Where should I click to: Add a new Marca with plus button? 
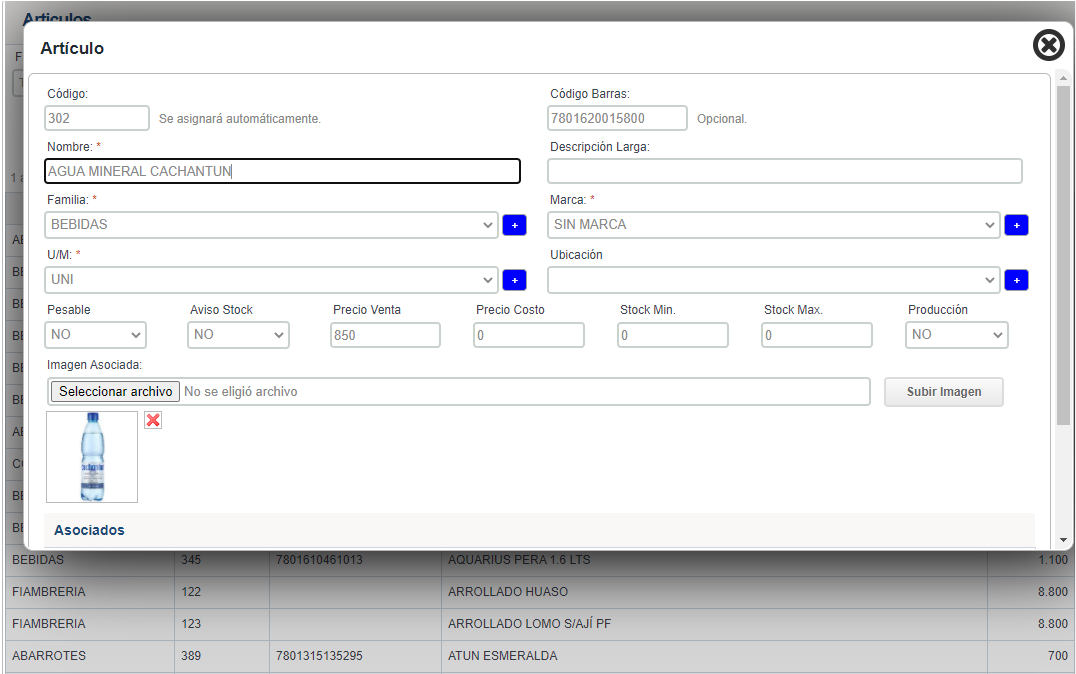[x=1016, y=225]
